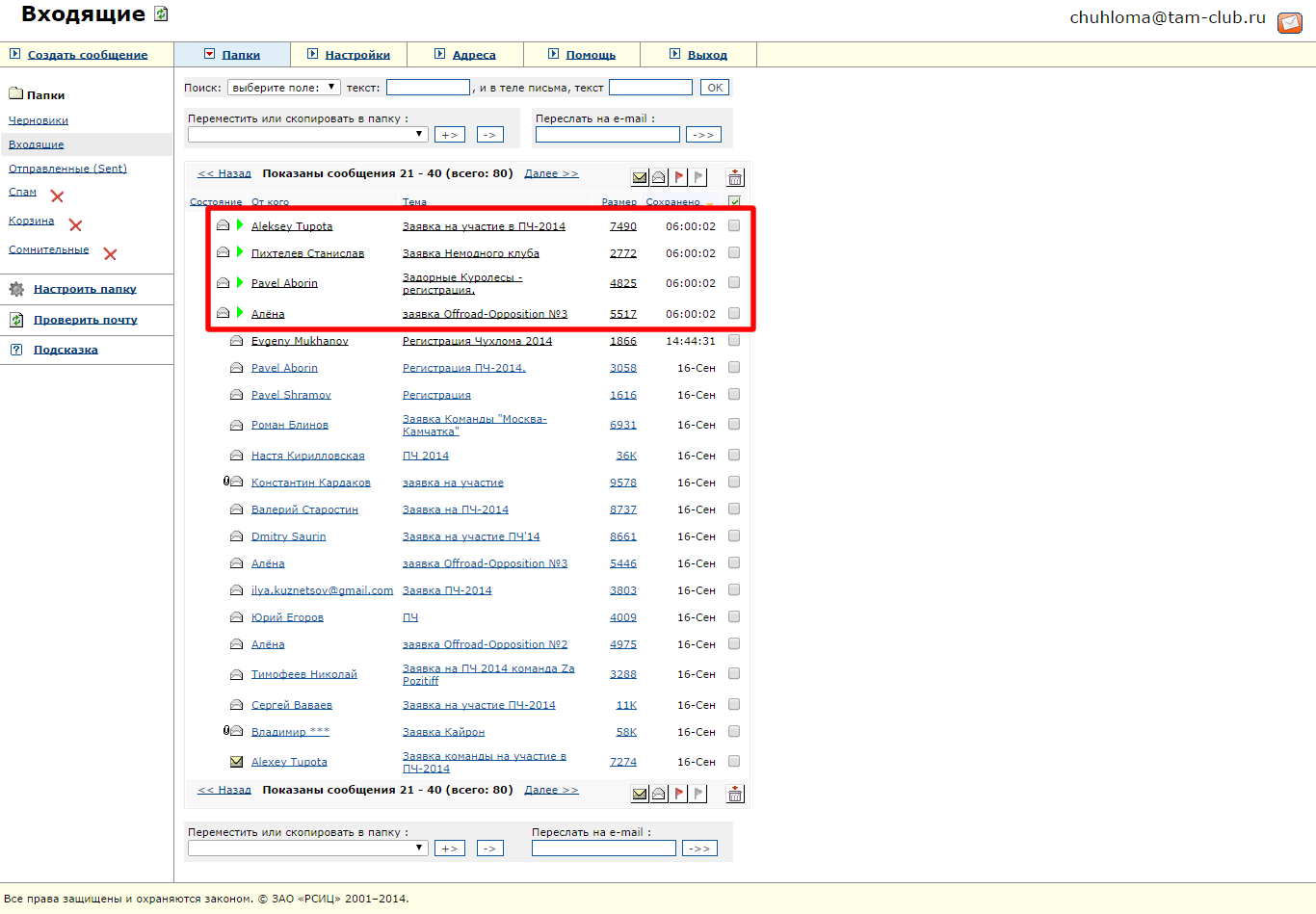Empty Корзина folder with red X icon

click(75, 225)
